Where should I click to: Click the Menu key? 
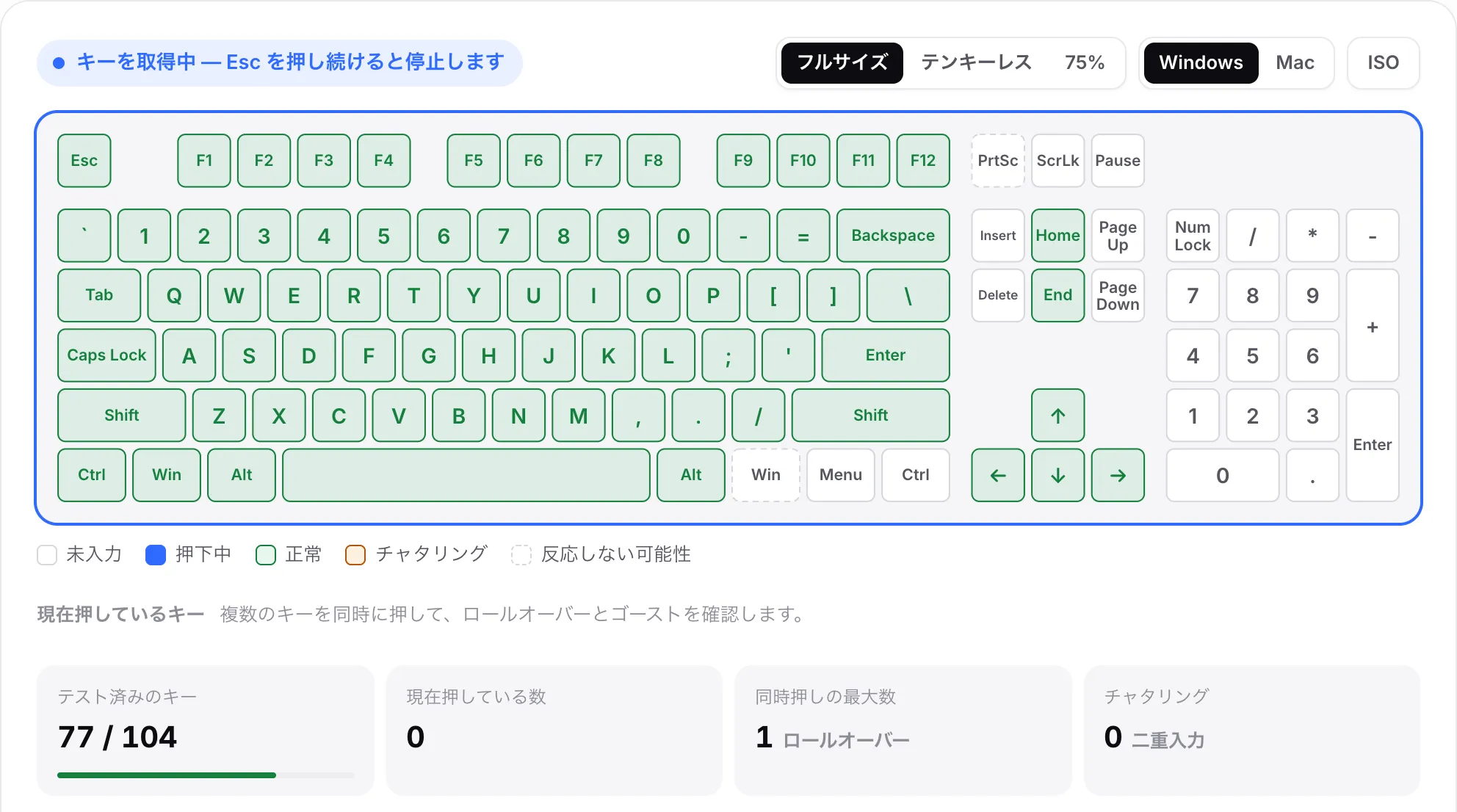841,475
